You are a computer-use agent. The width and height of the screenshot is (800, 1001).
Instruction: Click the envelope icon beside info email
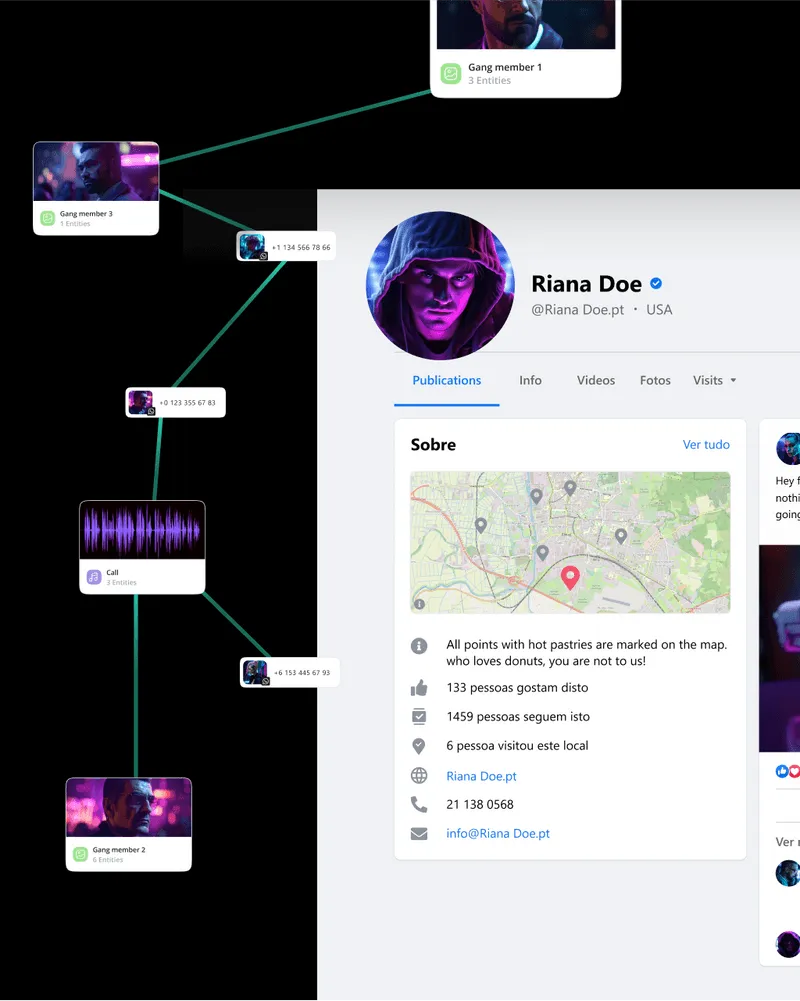pyautogui.click(x=419, y=833)
